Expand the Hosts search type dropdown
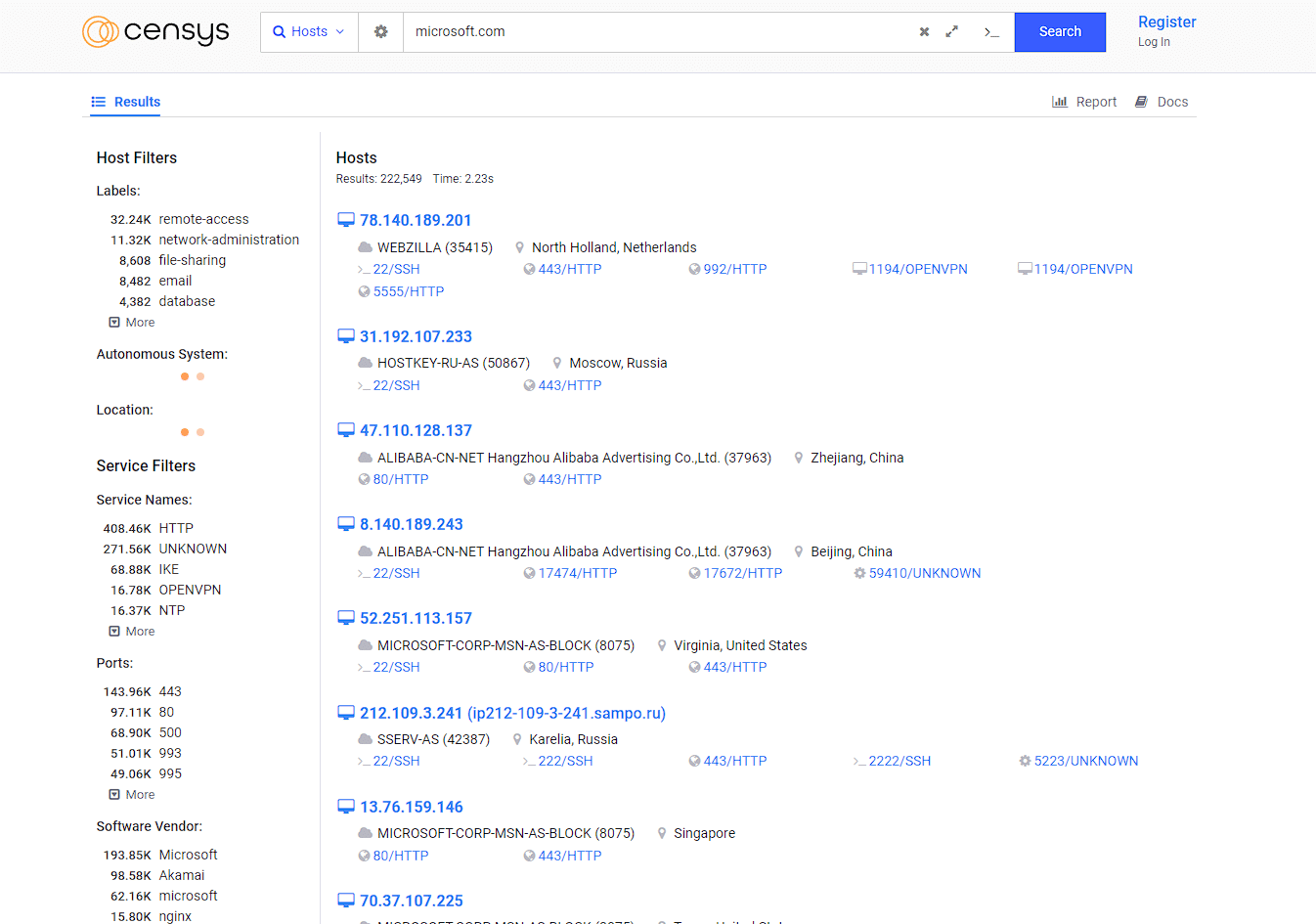1316x924 pixels. pos(309,31)
